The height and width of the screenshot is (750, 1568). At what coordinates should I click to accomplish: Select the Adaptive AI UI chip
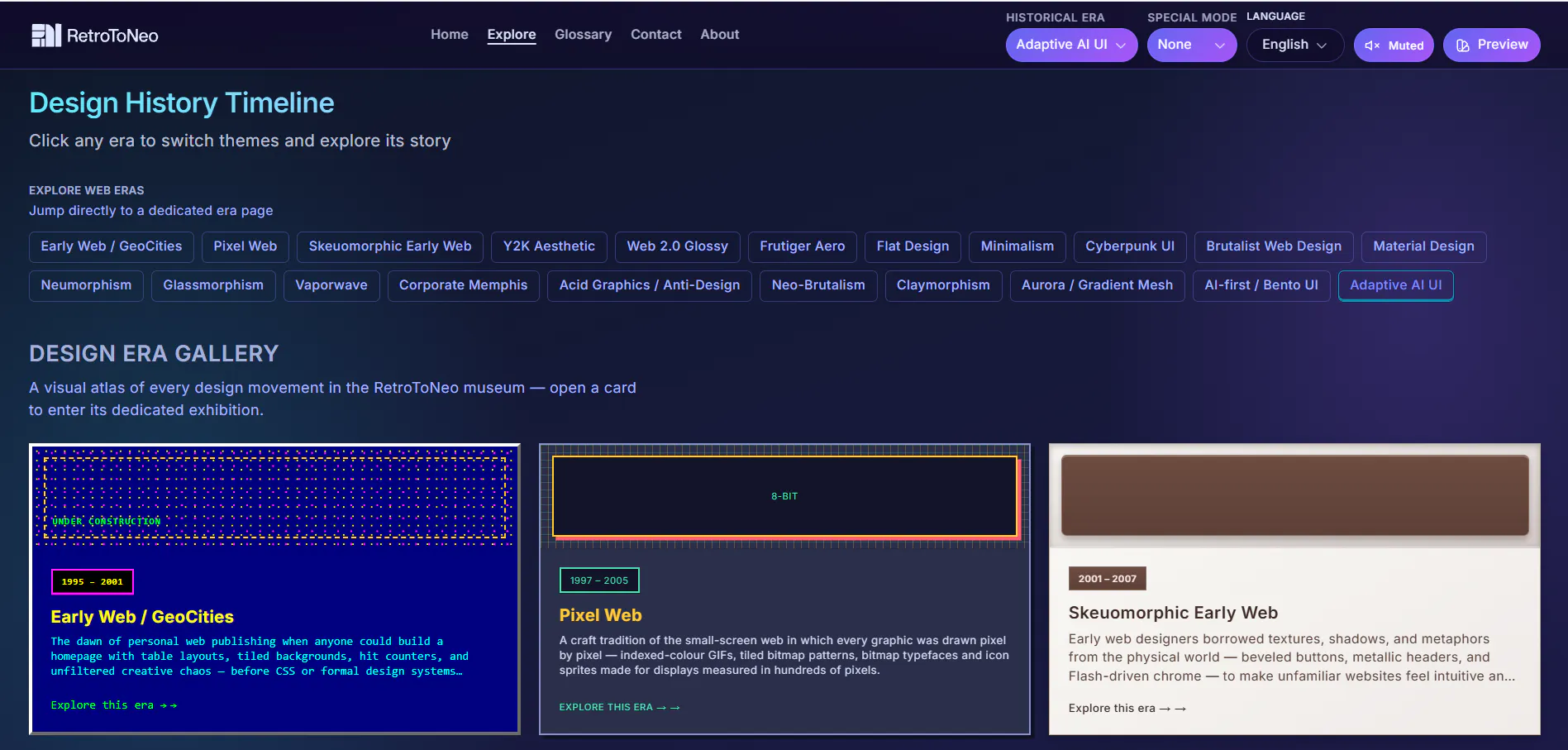point(1396,285)
